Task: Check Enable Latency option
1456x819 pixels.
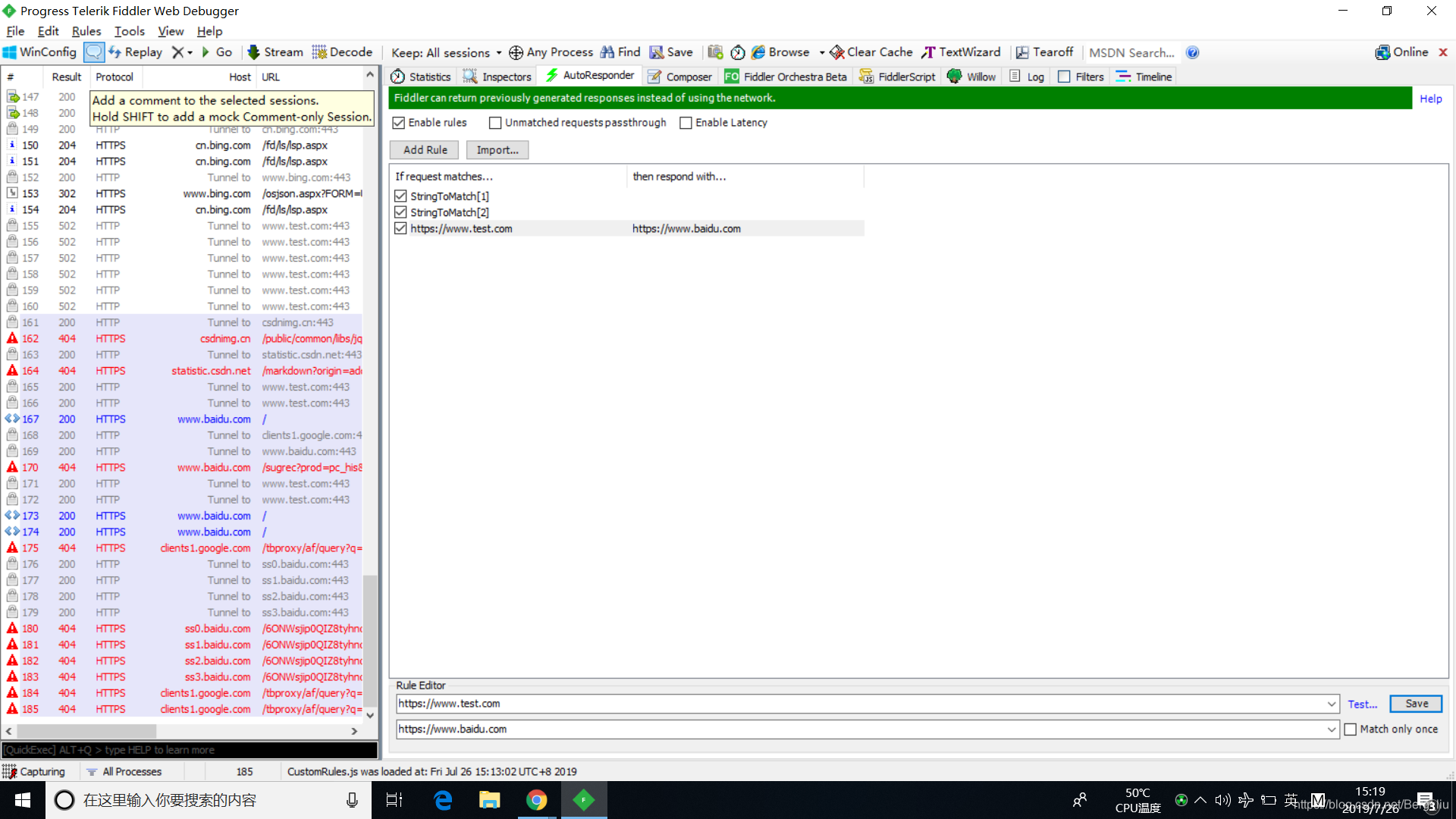Action: point(686,123)
